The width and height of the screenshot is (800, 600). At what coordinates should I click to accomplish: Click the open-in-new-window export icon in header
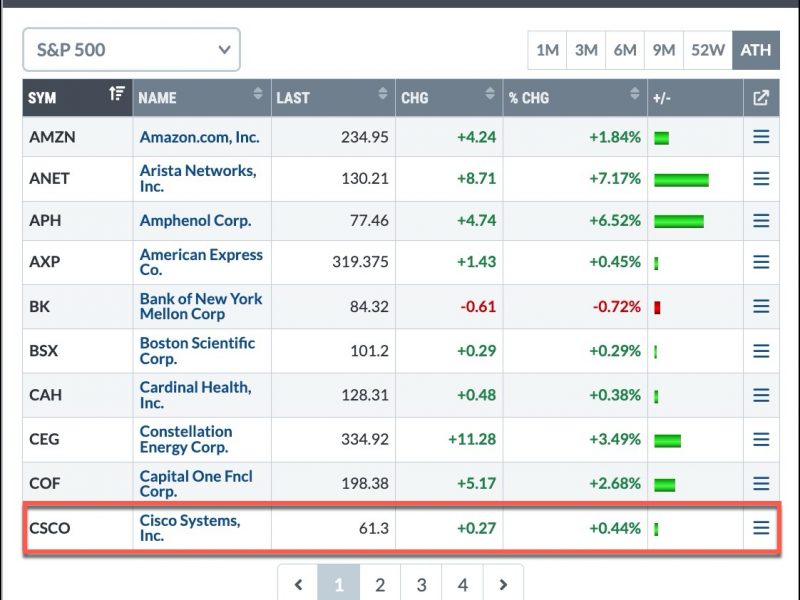[x=761, y=97]
